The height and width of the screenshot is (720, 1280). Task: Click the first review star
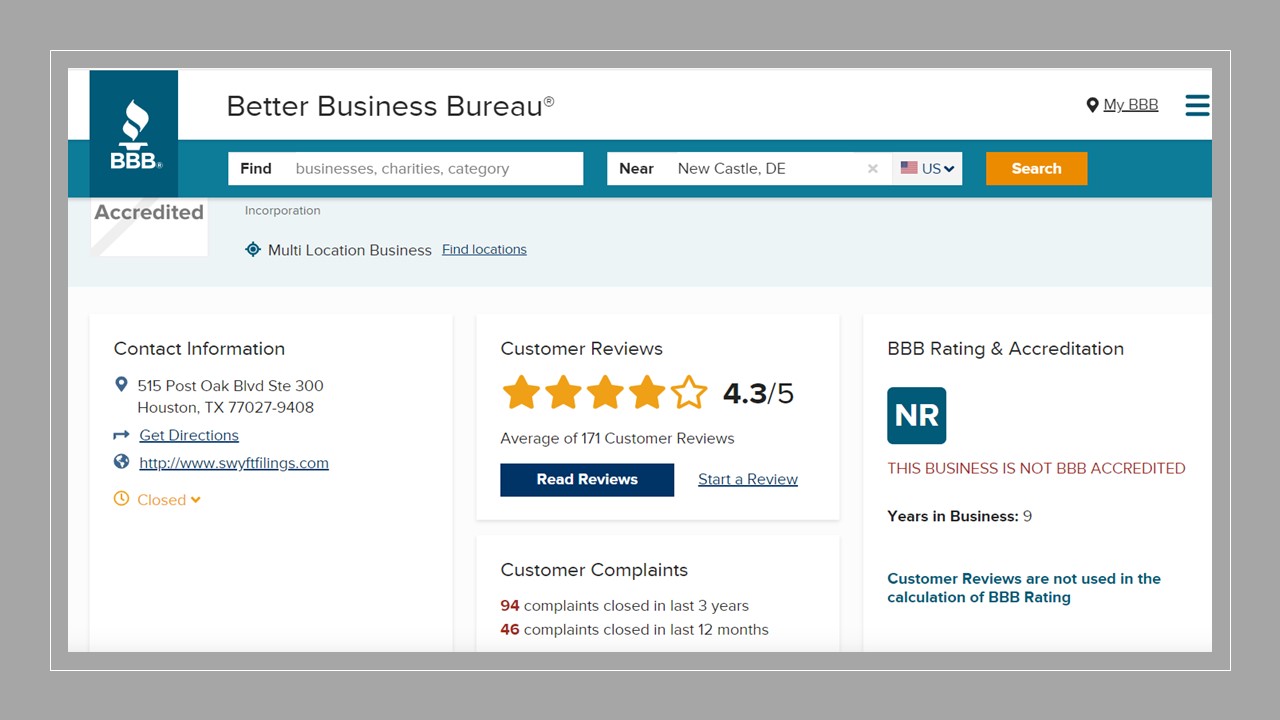pyautogui.click(x=521, y=393)
